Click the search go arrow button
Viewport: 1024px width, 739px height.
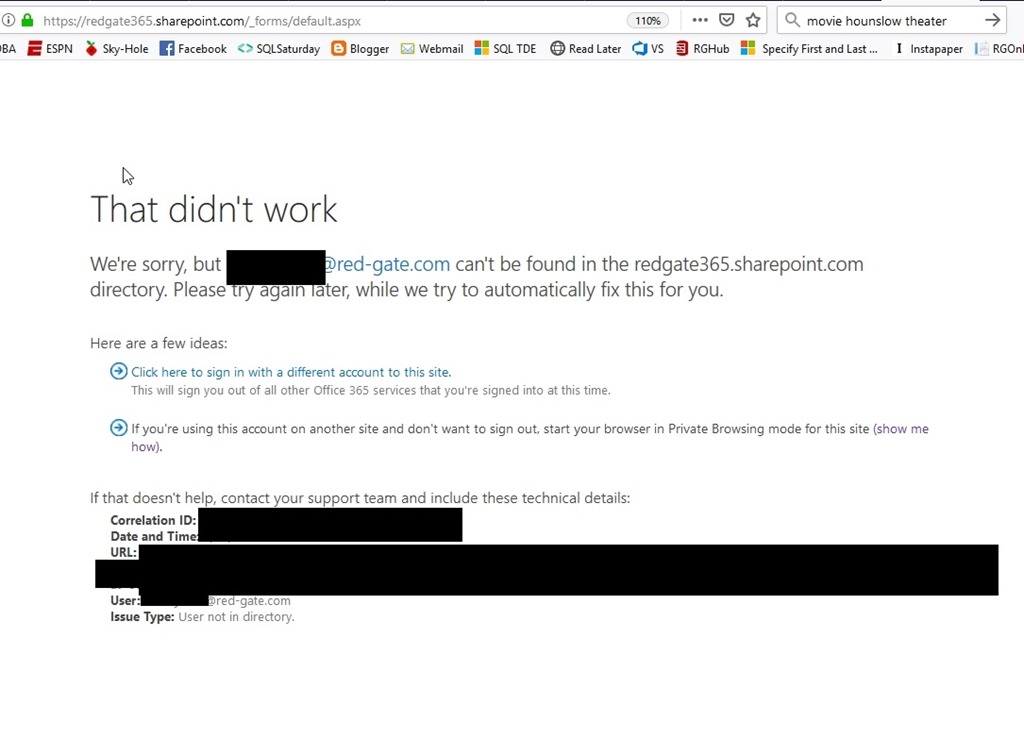click(992, 20)
